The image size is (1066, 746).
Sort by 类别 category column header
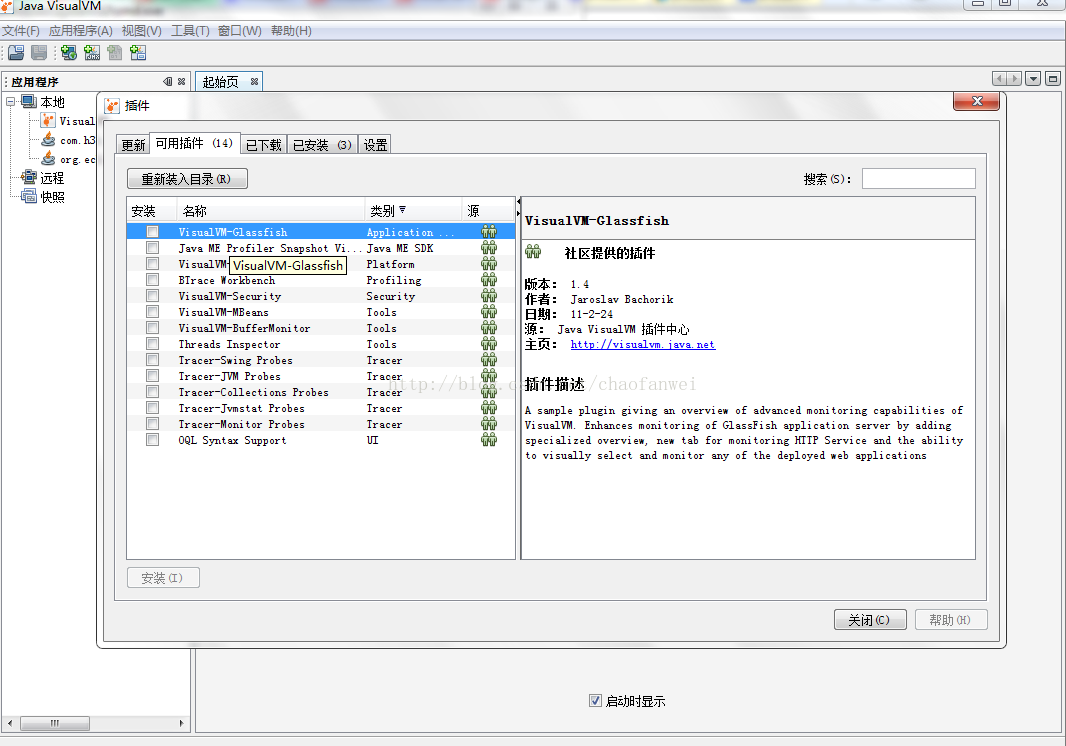point(413,211)
